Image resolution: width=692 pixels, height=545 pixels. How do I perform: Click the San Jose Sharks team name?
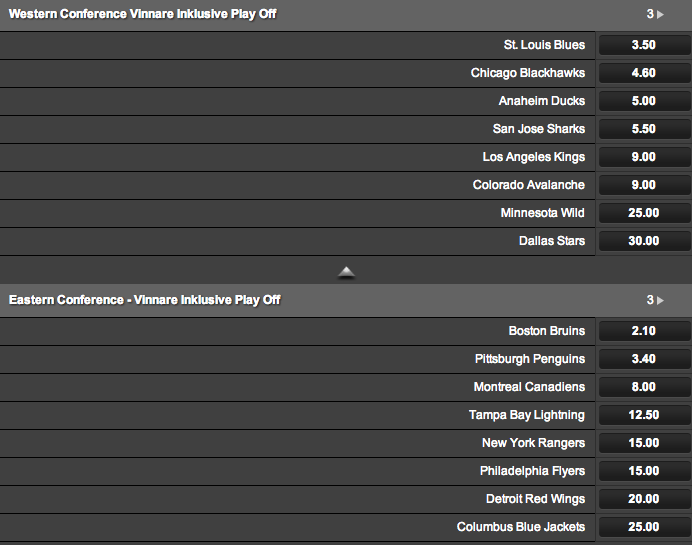coord(539,129)
